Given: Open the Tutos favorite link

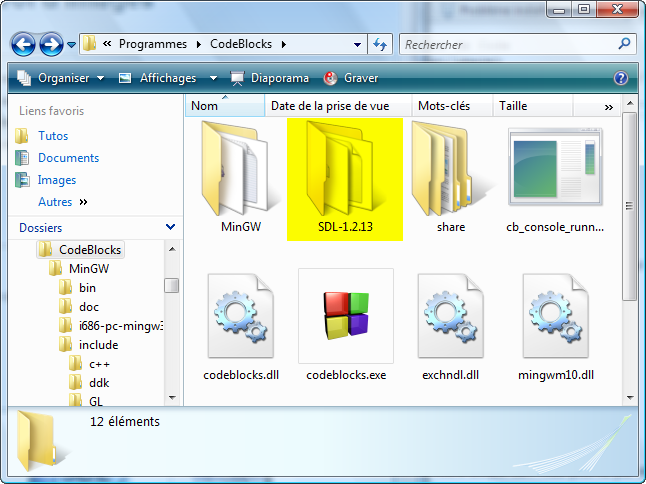Looking at the screenshot, I should tap(53, 136).
